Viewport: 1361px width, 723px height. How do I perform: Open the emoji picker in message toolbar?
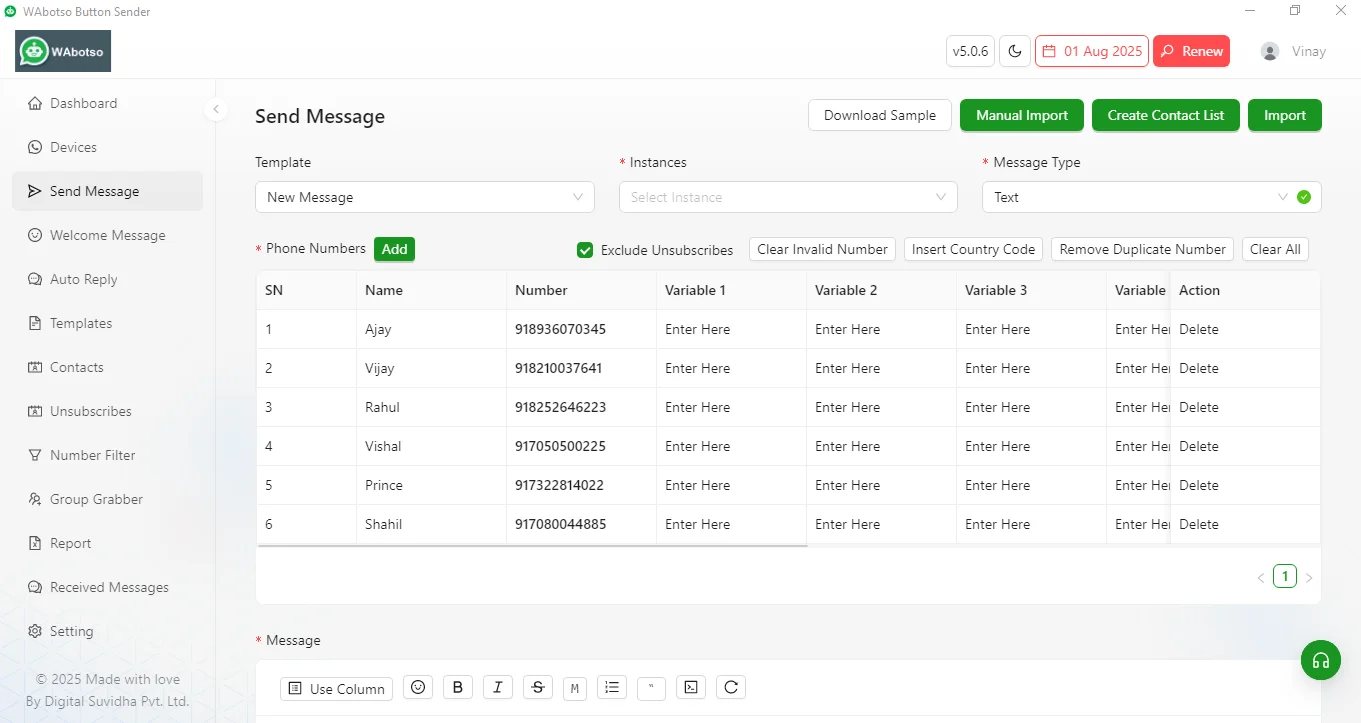[418, 687]
